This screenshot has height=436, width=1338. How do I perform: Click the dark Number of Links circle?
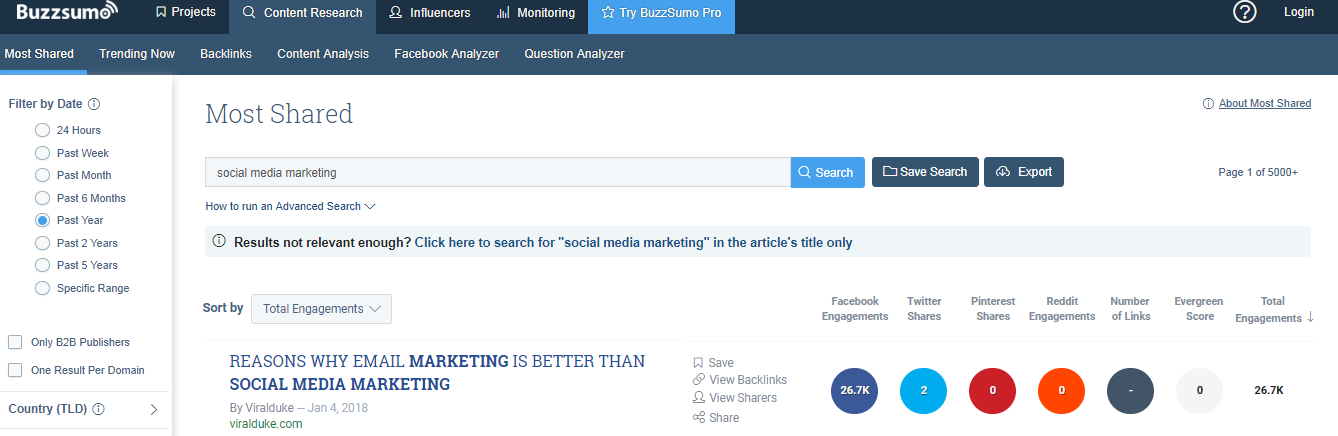1131,391
